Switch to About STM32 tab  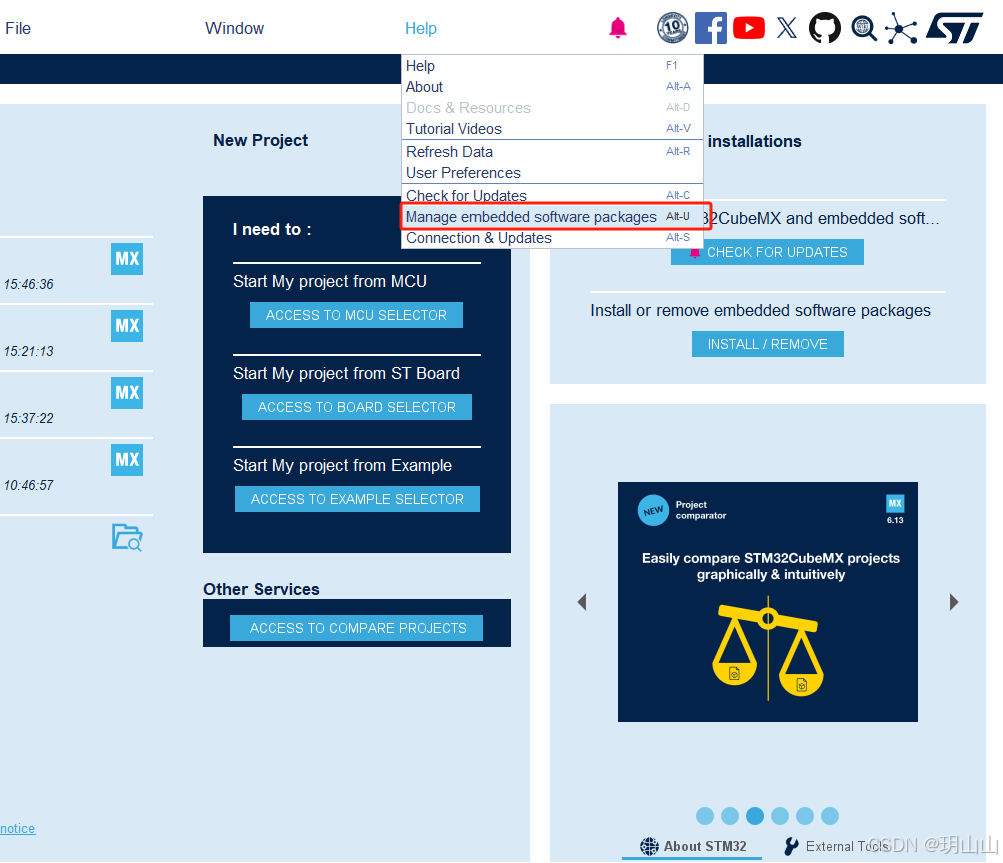coord(693,846)
